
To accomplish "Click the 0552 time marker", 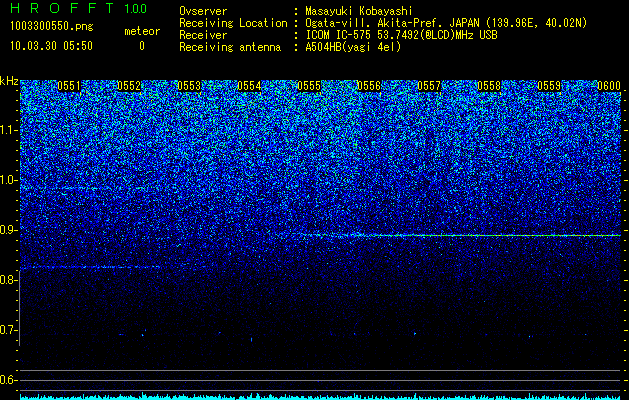I will coord(129,86).
